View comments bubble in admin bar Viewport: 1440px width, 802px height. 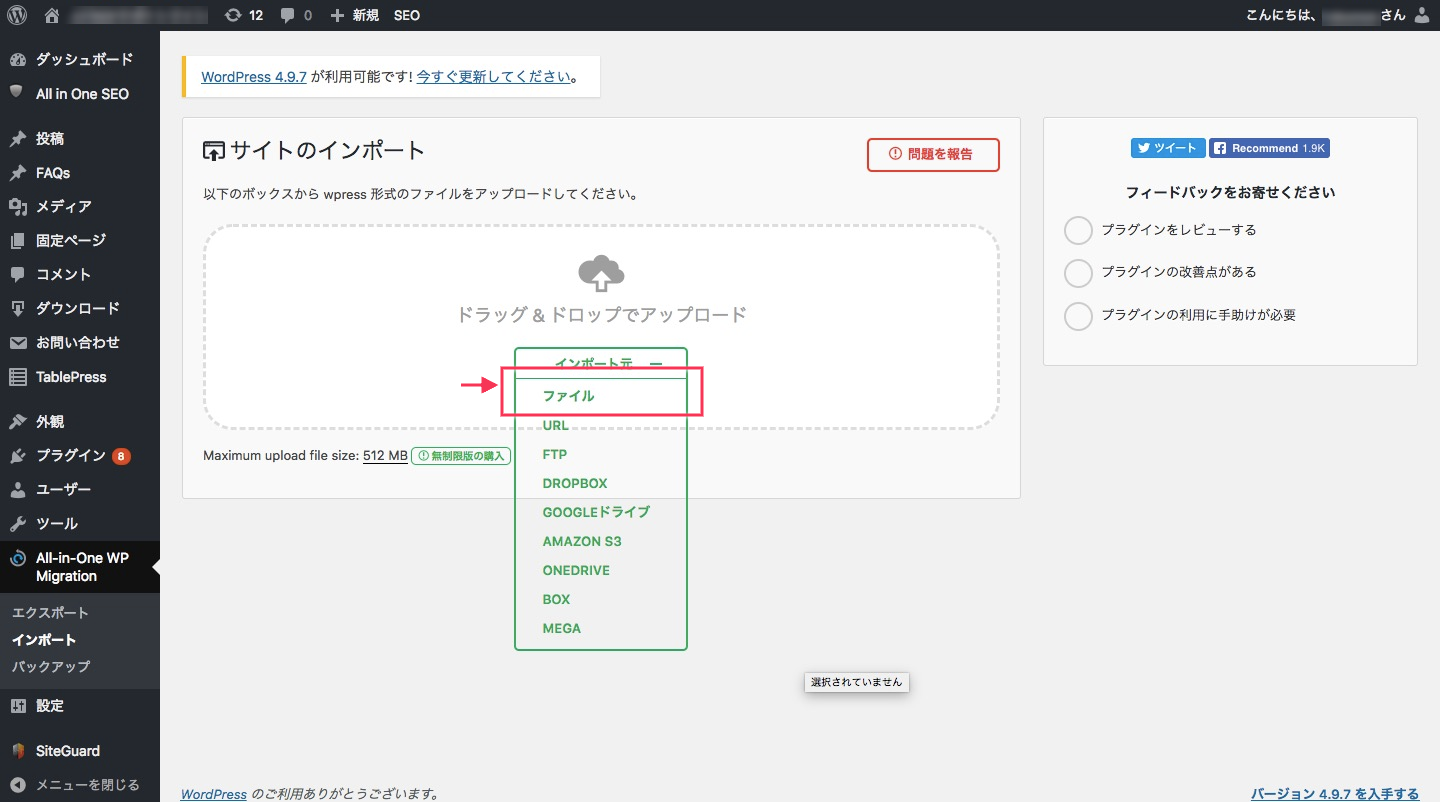click(x=296, y=15)
